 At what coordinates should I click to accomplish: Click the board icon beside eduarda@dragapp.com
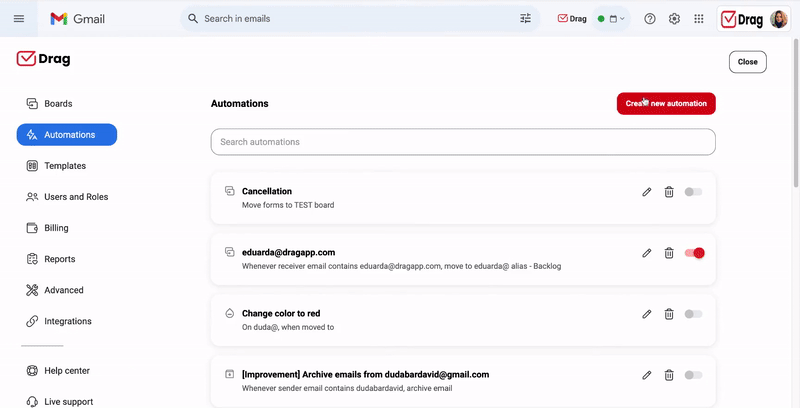click(230, 252)
